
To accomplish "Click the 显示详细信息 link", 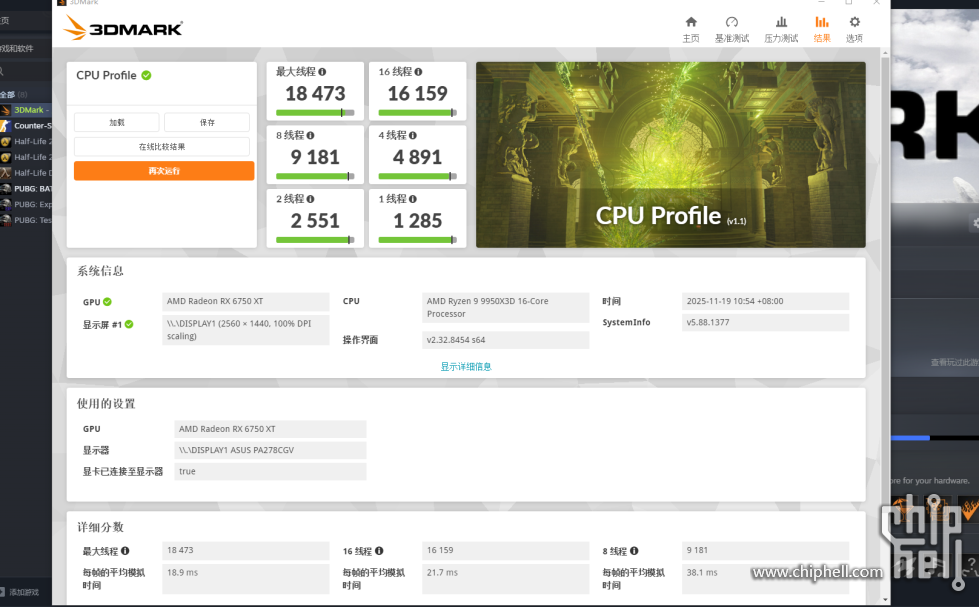I will [x=466, y=367].
